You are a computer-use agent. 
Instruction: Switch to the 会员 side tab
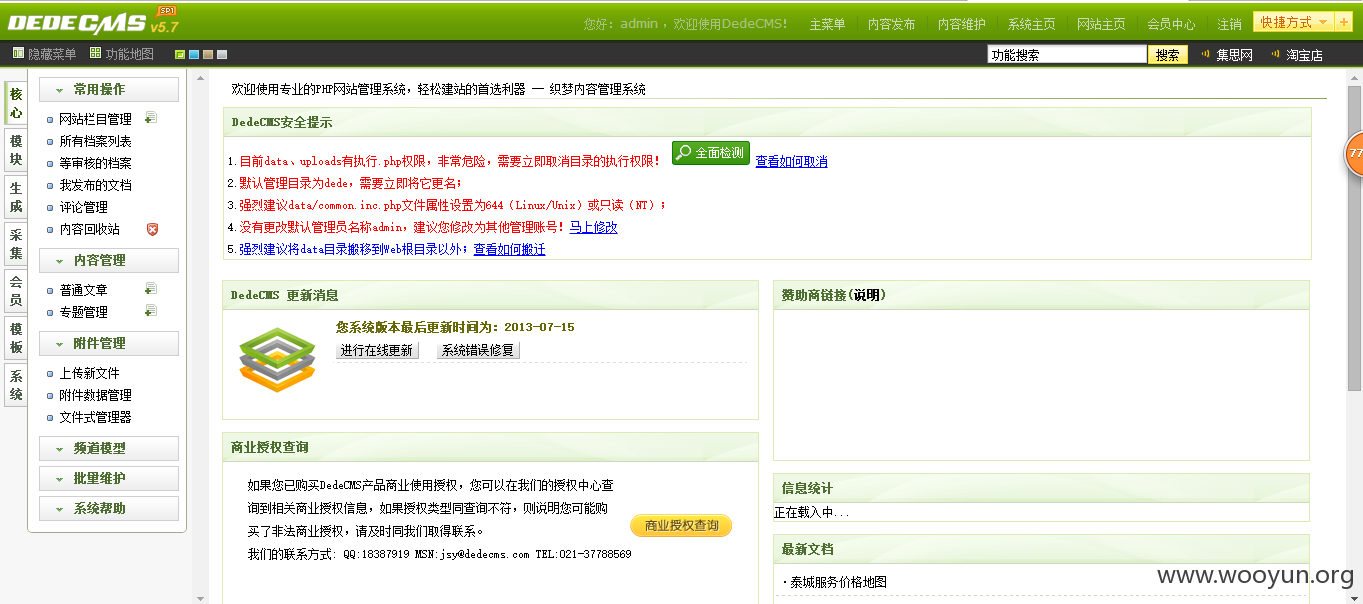point(16,291)
